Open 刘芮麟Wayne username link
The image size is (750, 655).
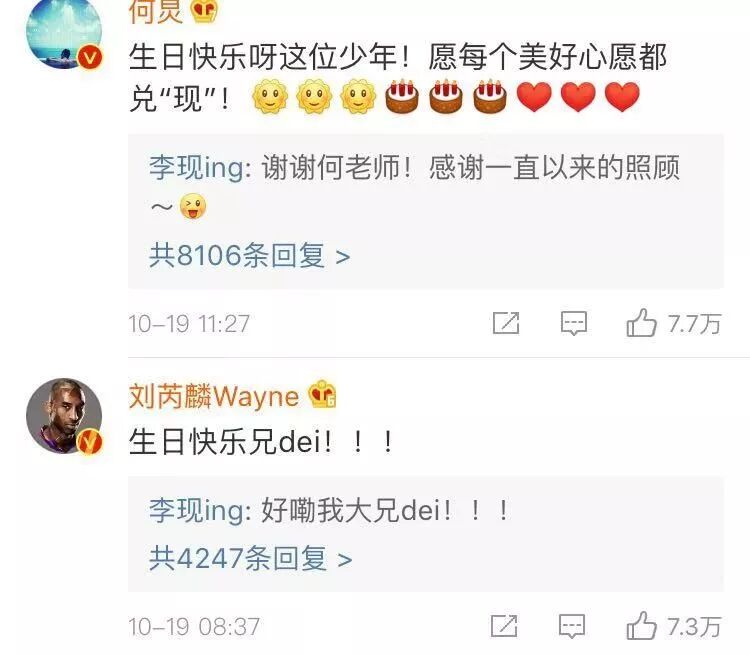pyautogui.click(x=214, y=396)
